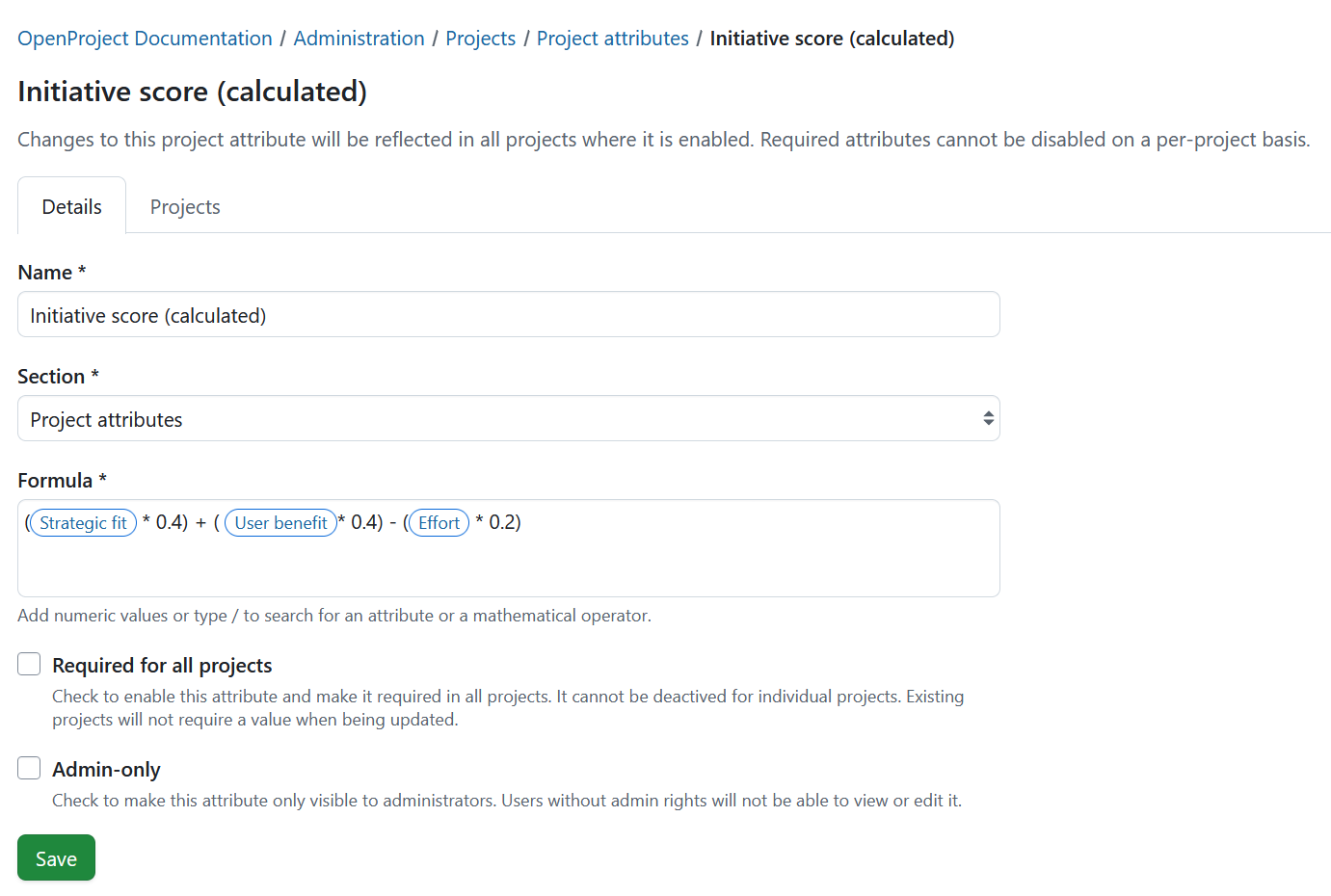
Task: Edit the Initiative score name text
Action: [x=508, y=314]
